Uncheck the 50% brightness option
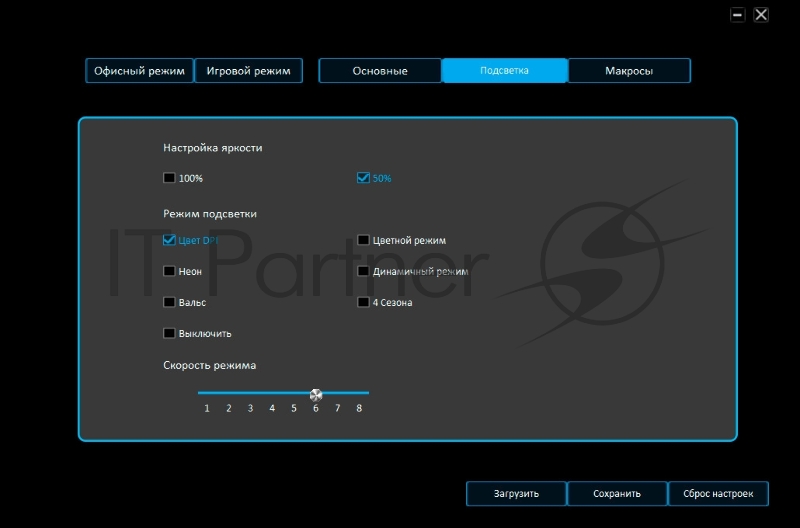This screenshot has height=528, width=800. pyautogui.click(x=364, y=178)
